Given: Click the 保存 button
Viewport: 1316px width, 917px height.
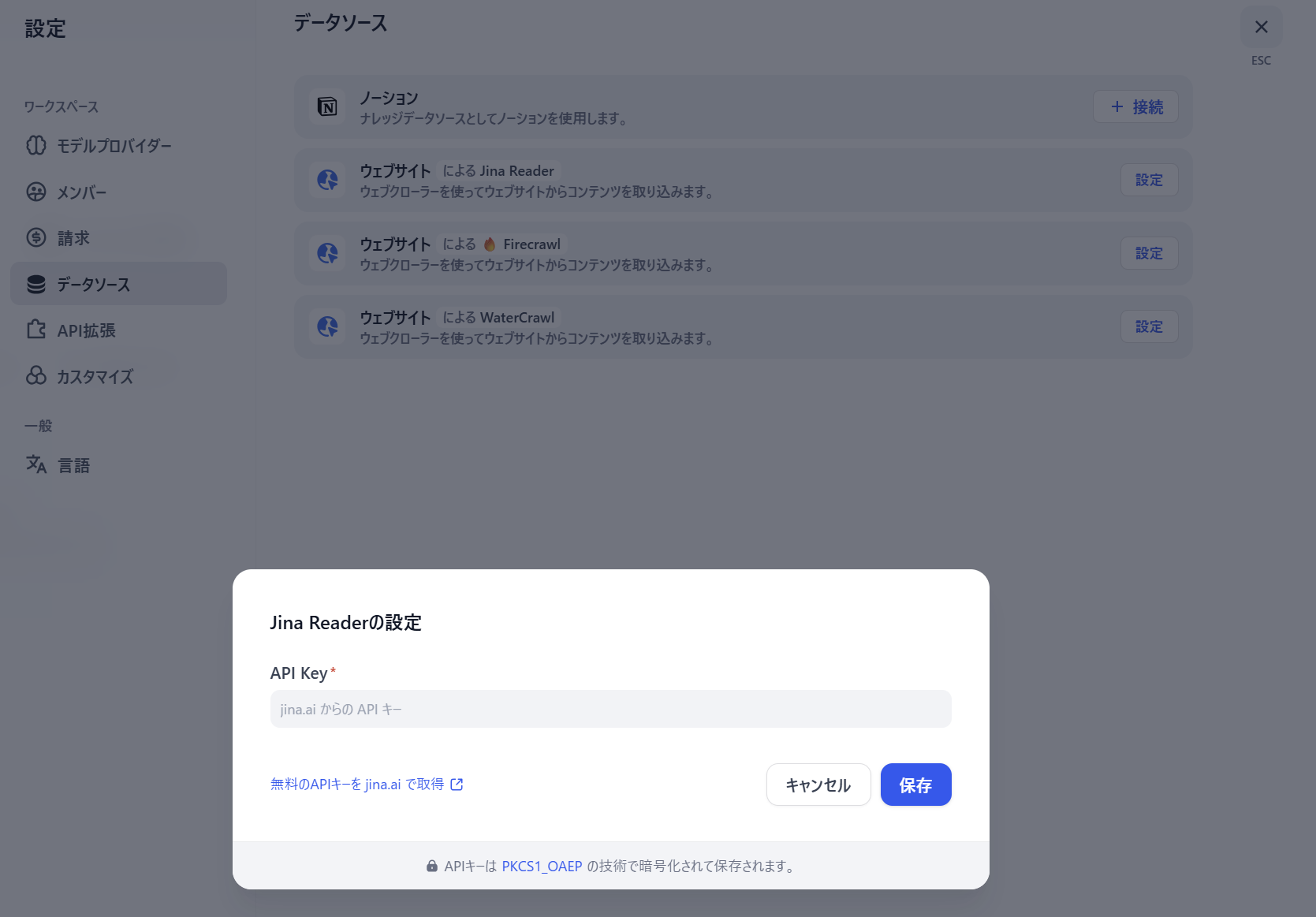Looking at the screenshot, I should pyautogui.click(x=915, y=785).
